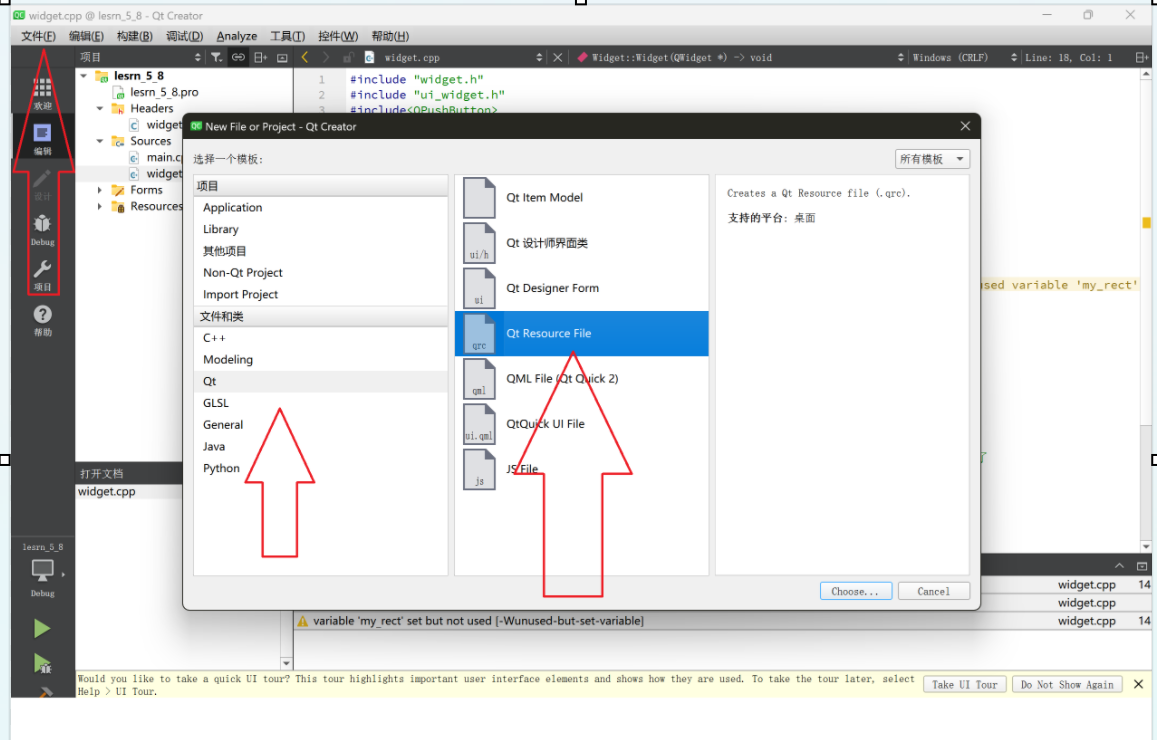Open Design mode pencil icon
The image size is (1157, 740).
42,184
